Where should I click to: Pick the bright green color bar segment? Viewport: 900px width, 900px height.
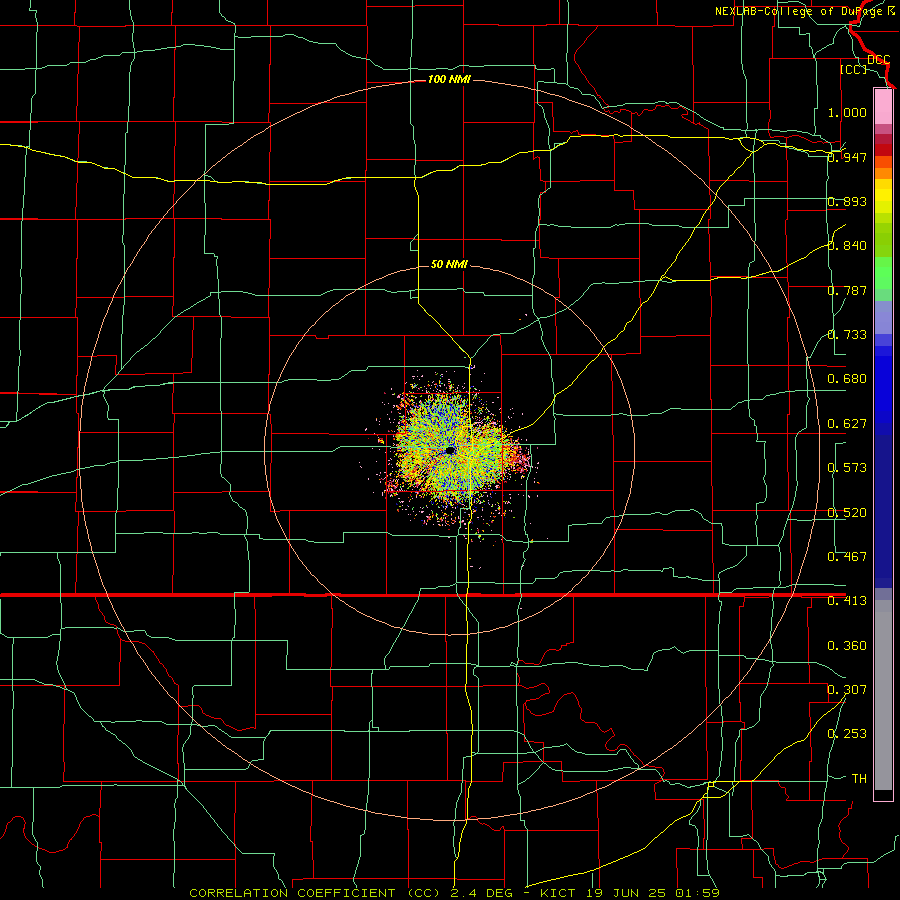[x=883, y=273]
